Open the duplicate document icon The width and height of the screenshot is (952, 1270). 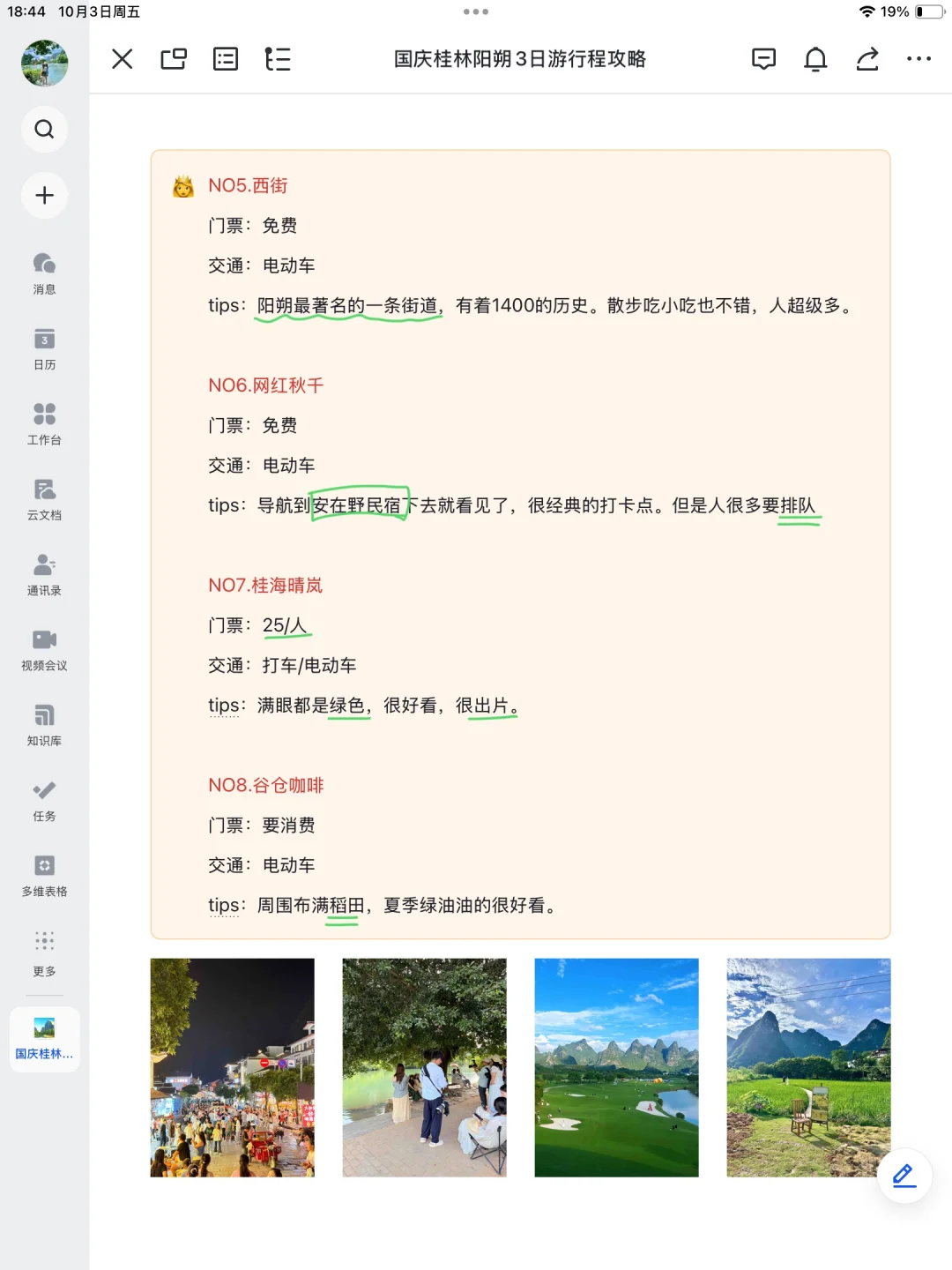click(173, 59)
